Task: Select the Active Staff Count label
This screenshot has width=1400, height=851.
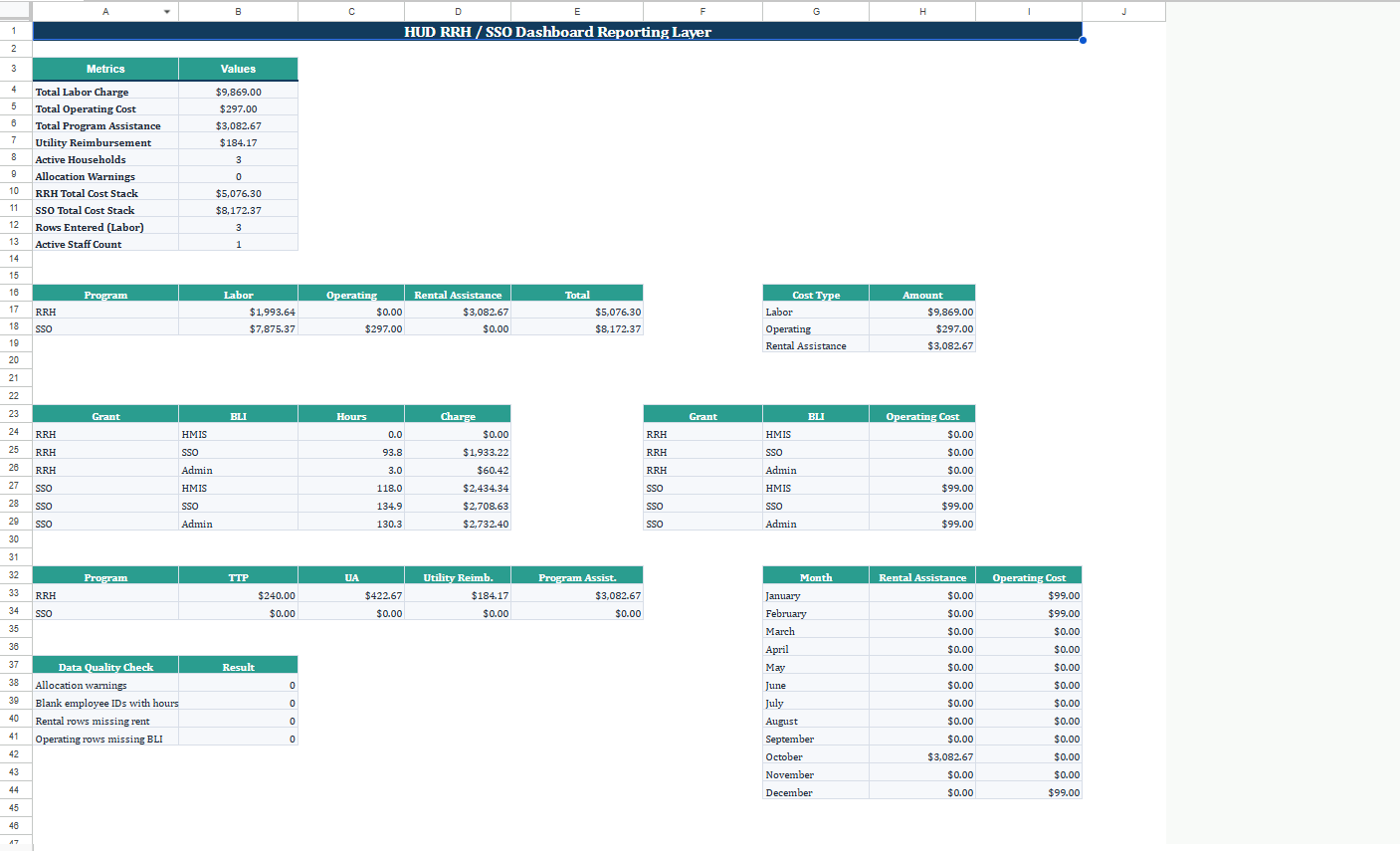Action: pos(79,244)
